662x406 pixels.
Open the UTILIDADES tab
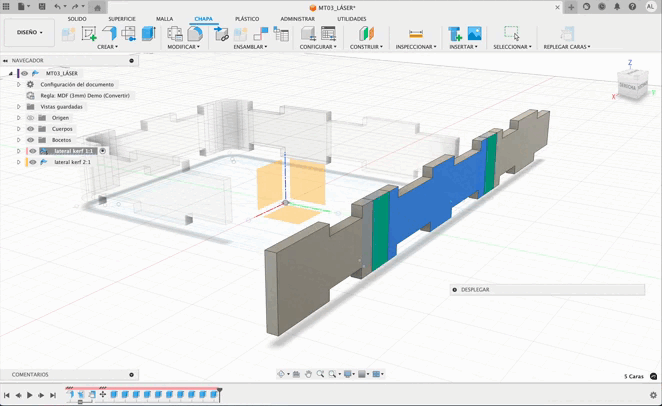[351, 19]
